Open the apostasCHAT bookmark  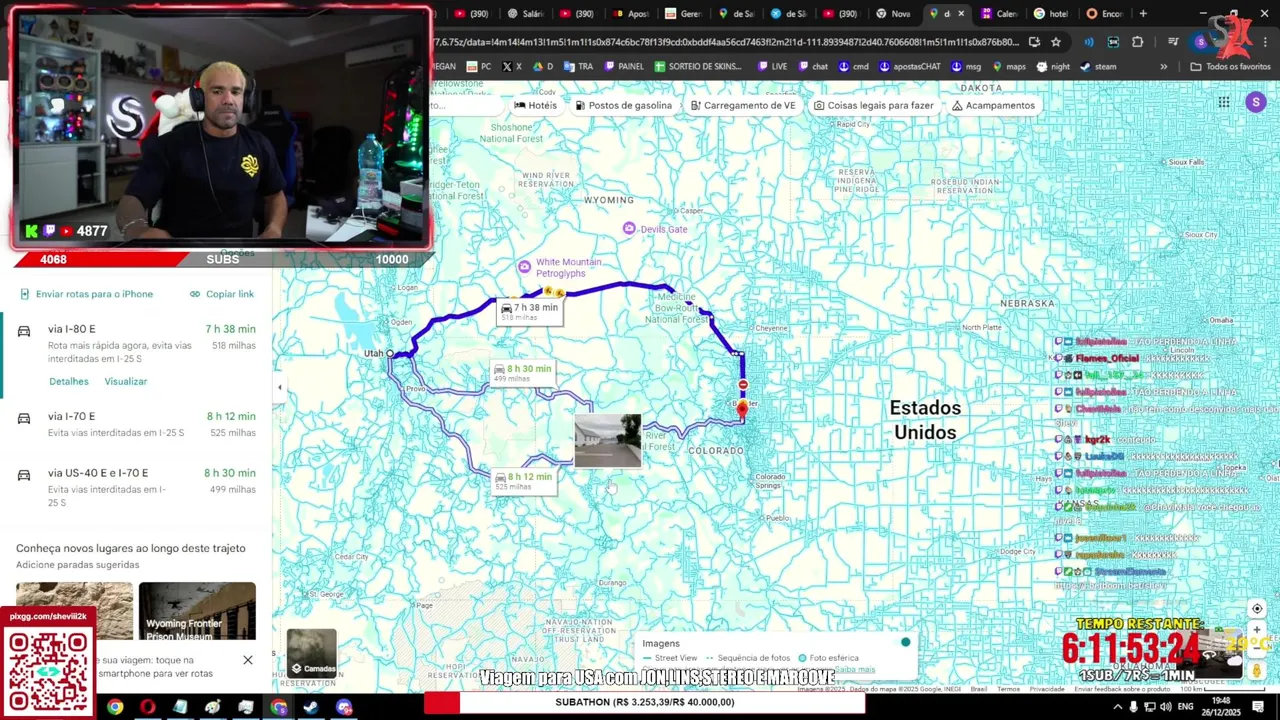910,67
